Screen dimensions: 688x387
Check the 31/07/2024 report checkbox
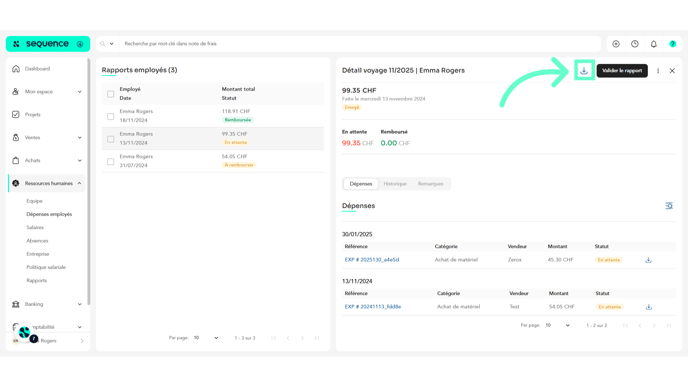(111, 161)
